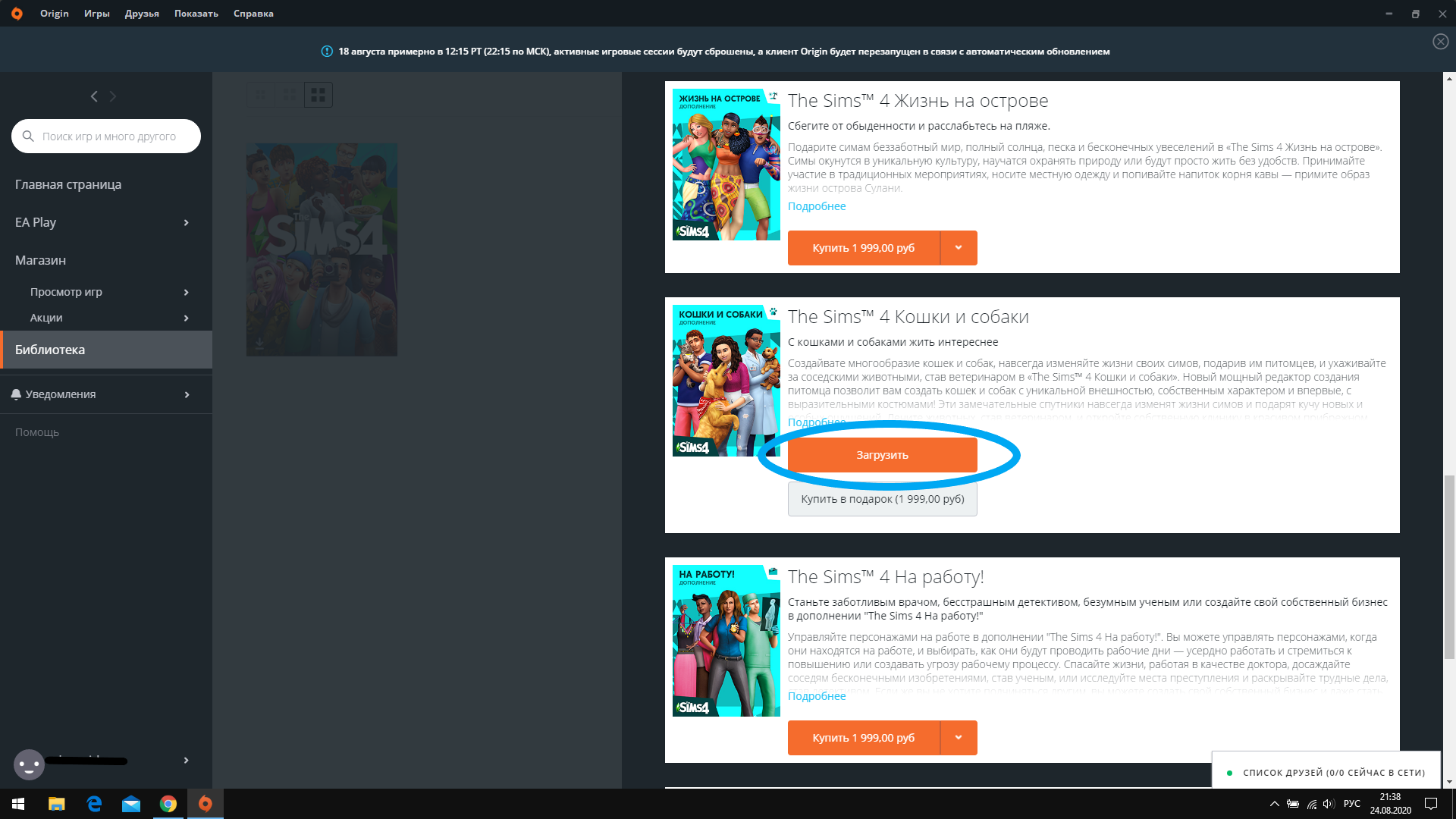Click На работу! cover image
1456x819 pixels.
coord(726,641)
